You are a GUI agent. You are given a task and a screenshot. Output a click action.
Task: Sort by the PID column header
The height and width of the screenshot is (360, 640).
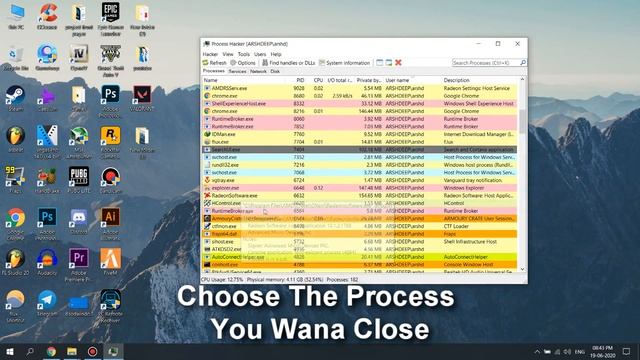300,80
